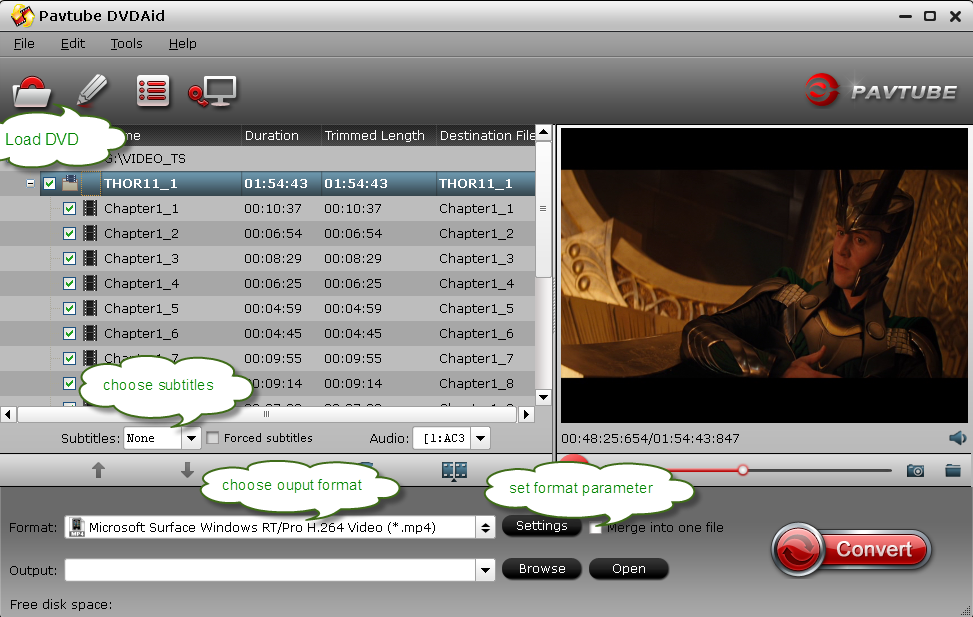Click the Output path input field
This screenshot has width=973, height=617.
(x=271, y=570)
